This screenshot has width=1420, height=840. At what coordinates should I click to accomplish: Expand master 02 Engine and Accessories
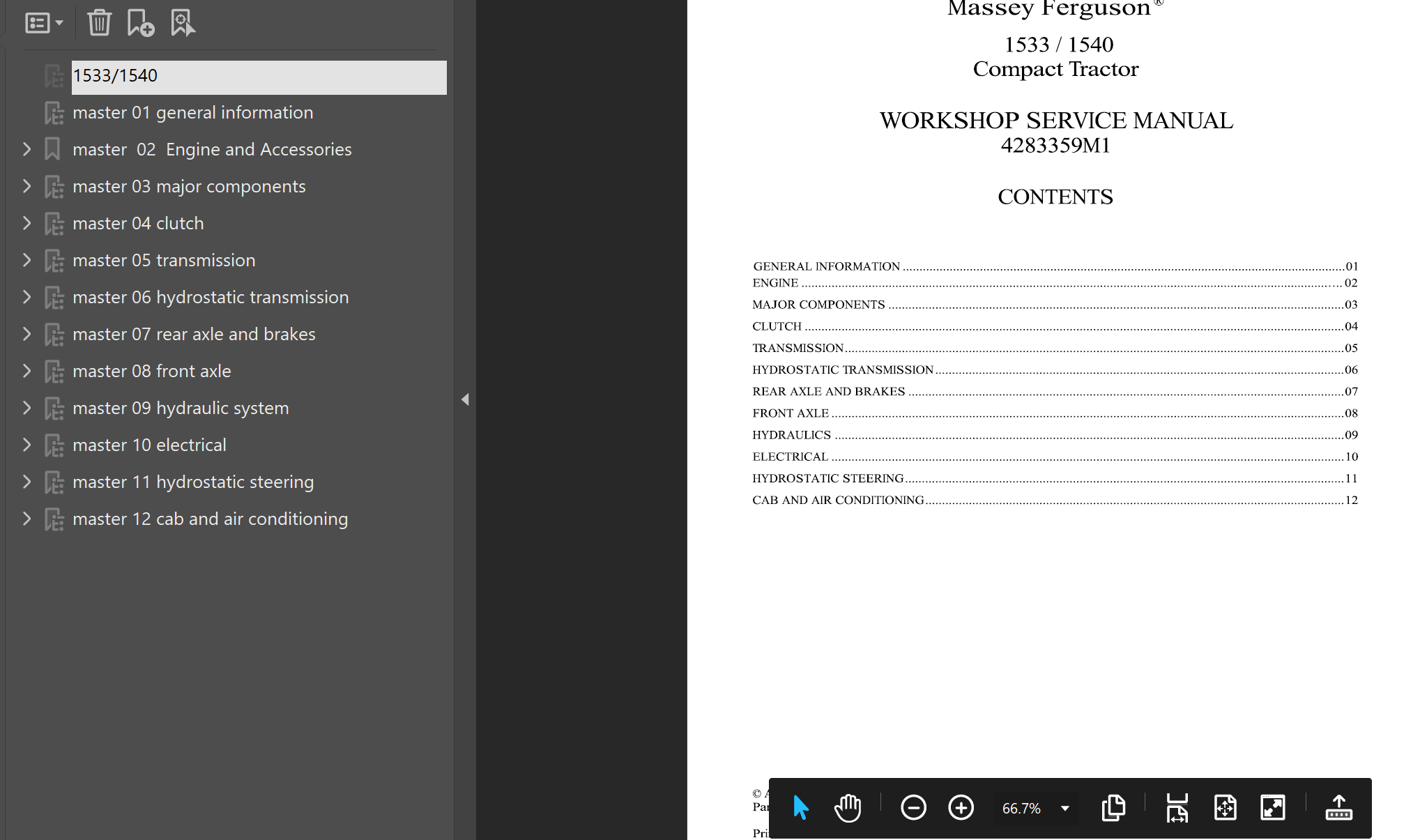tap(26, 149)
